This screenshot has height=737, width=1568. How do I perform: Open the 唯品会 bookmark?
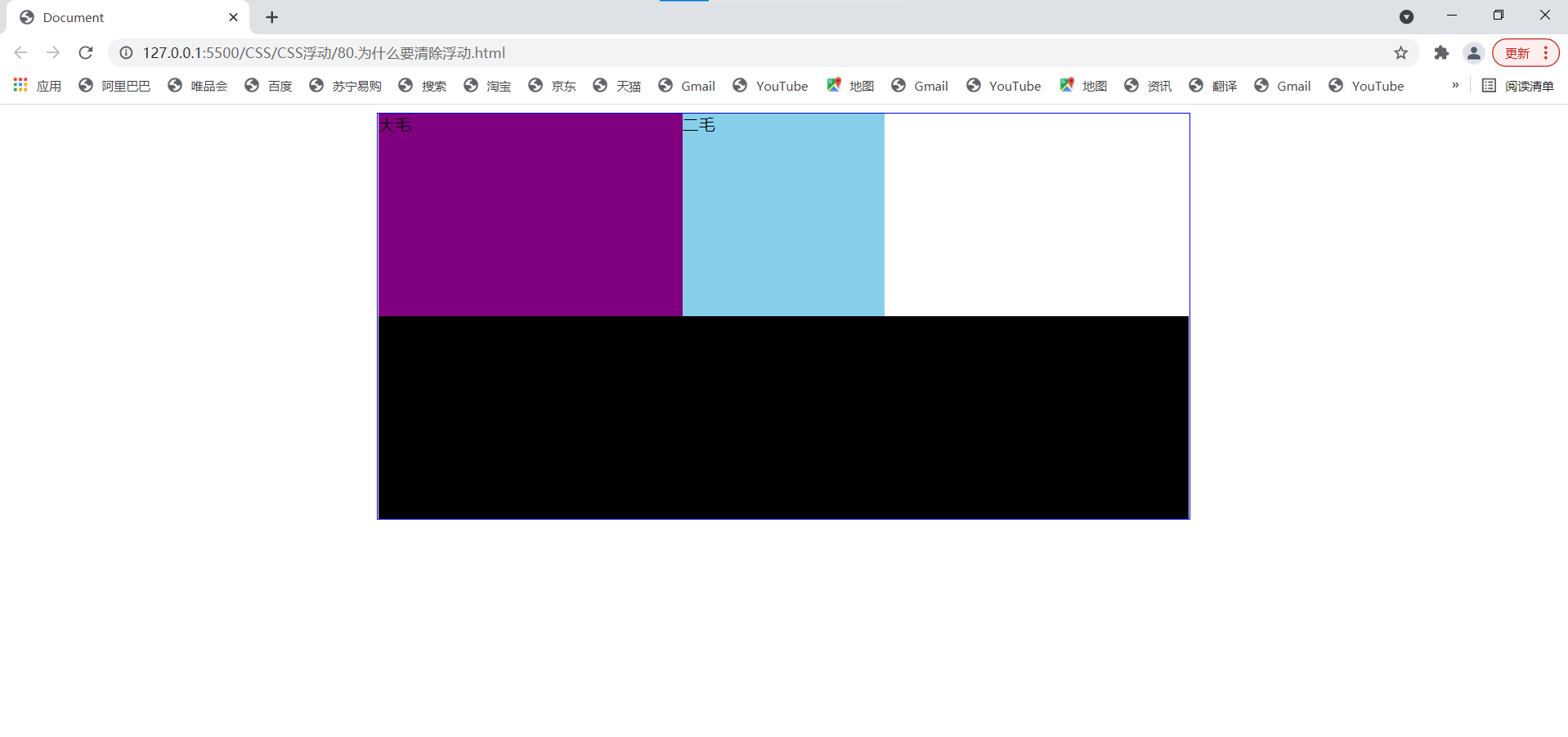(x=197, y=86)
